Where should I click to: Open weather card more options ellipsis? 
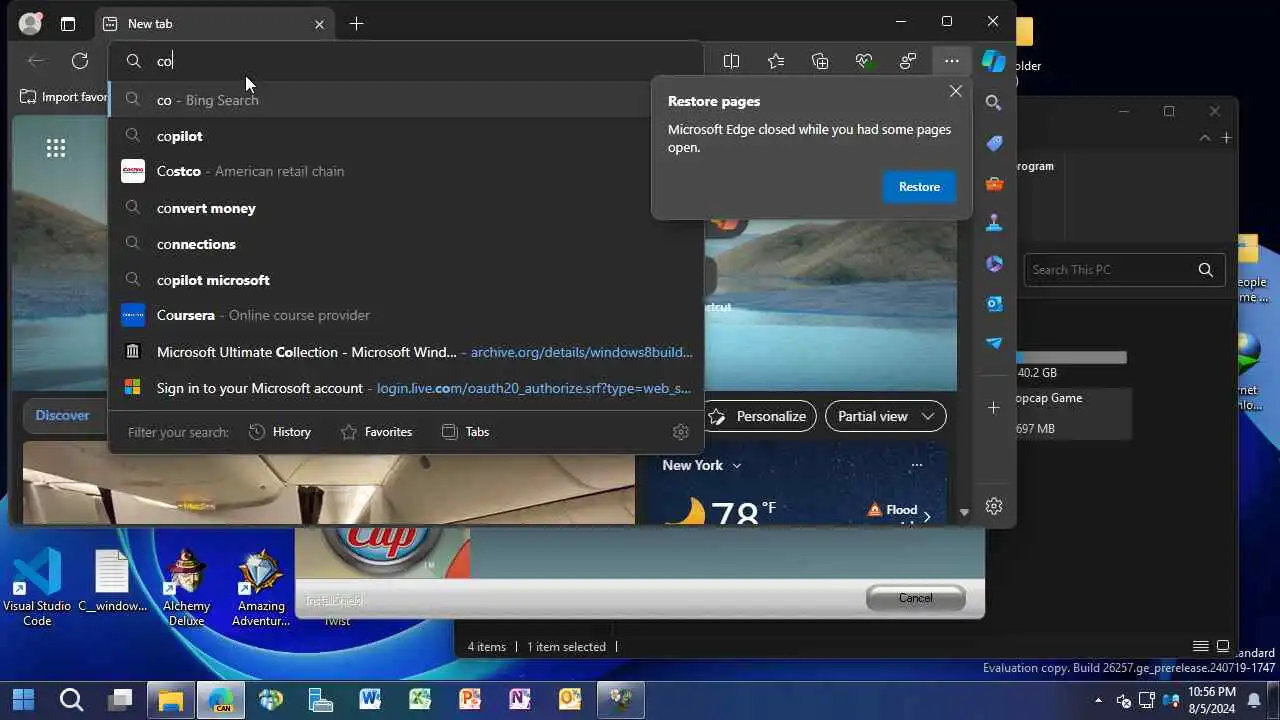point(916,465)
